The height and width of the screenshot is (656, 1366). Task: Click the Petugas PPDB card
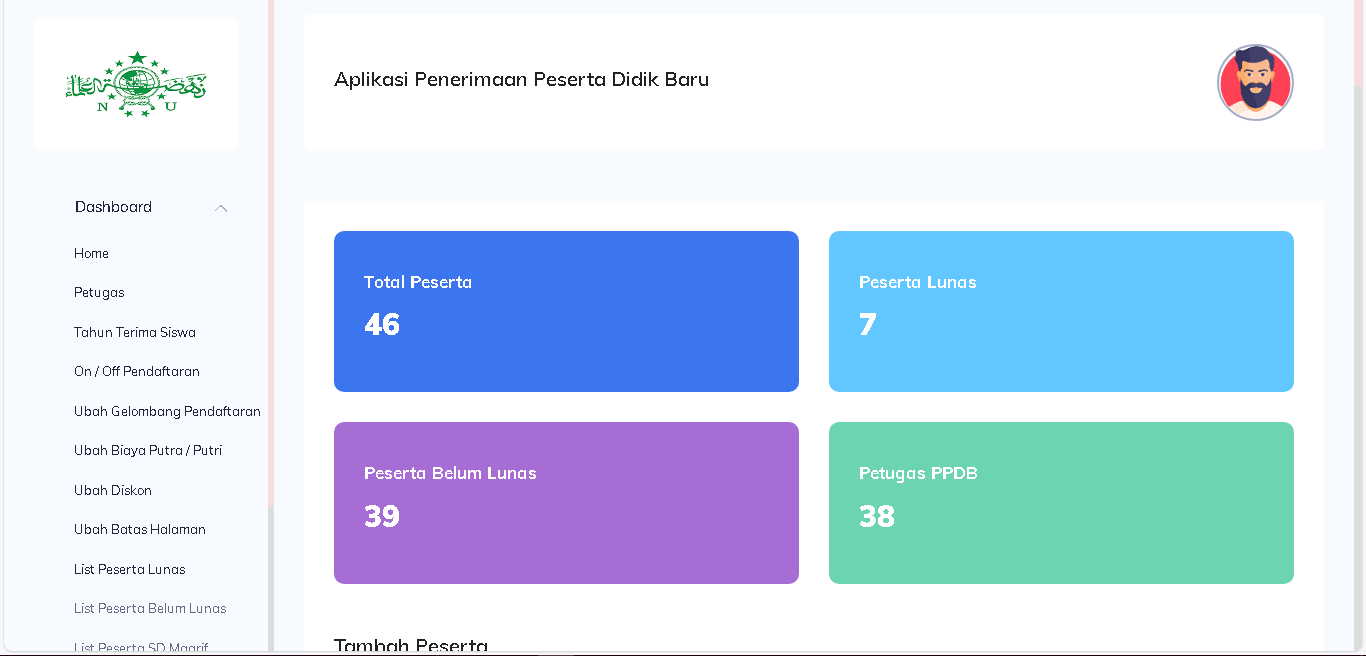(x=1061, y=502)
